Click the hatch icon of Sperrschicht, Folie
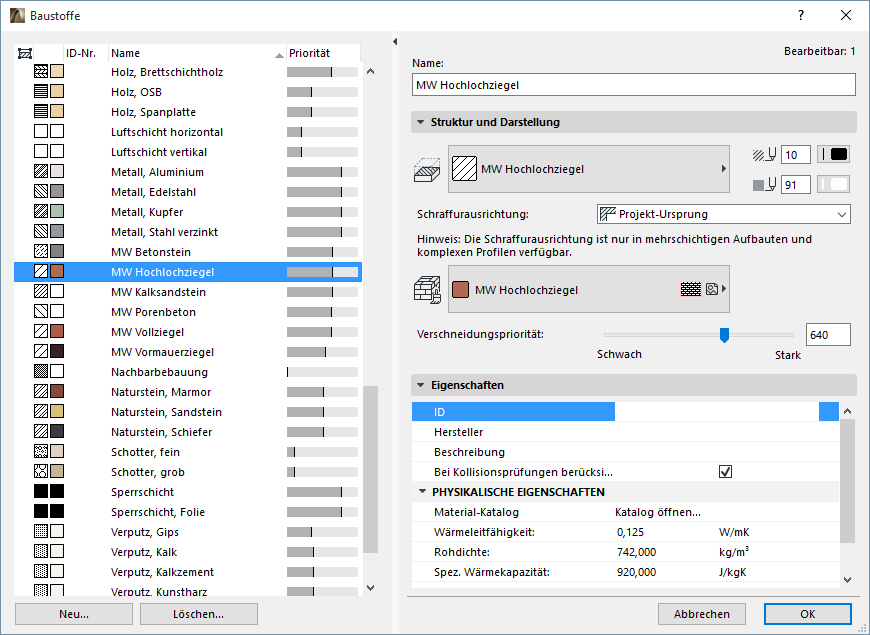The width and height of the screenshot is (870, 635). pyautogui.click(x=41, y=511)
